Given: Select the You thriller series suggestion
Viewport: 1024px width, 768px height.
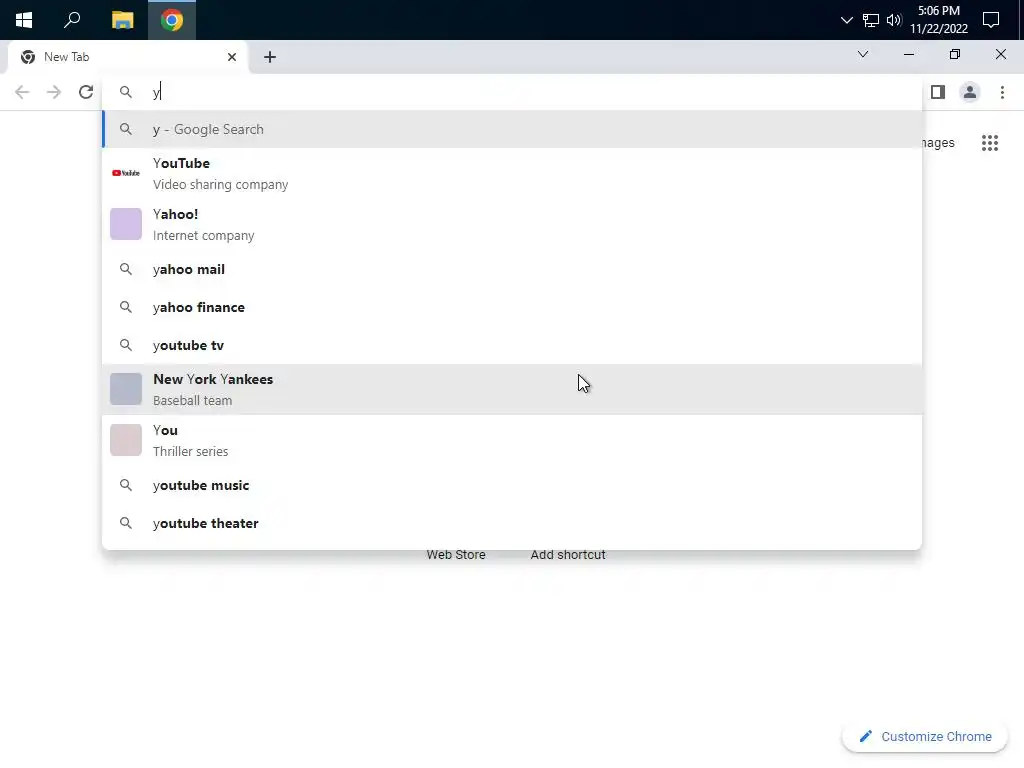Looking at the screenshot, I should (512, 440).
